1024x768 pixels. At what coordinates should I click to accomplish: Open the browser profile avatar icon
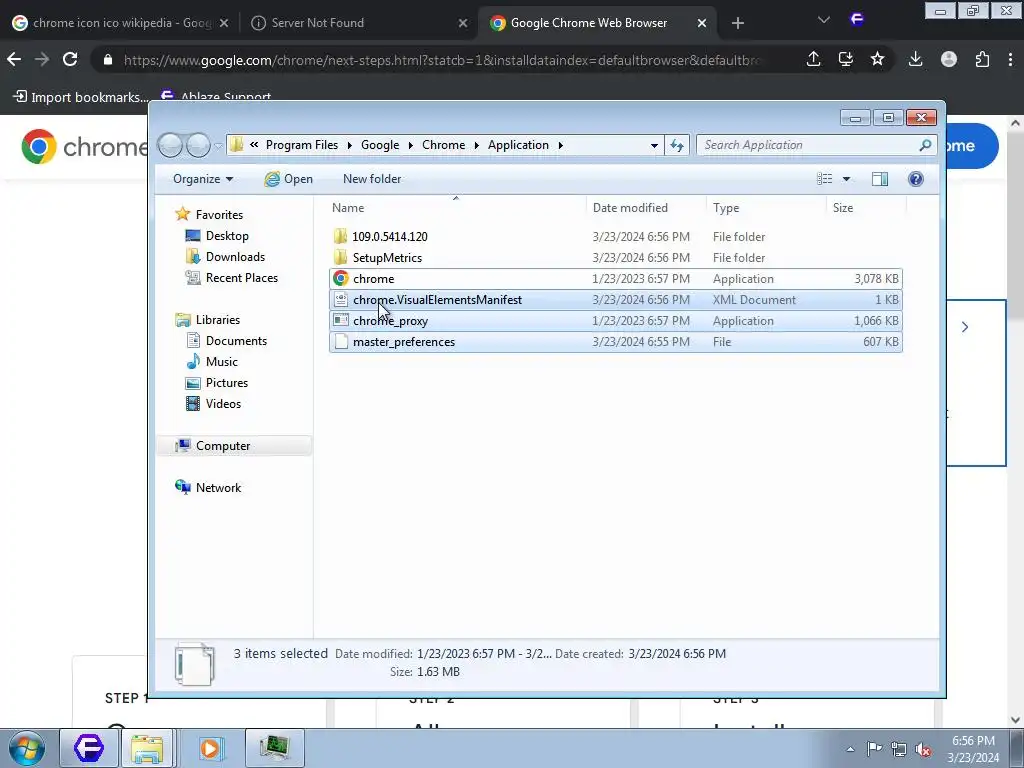949,59
